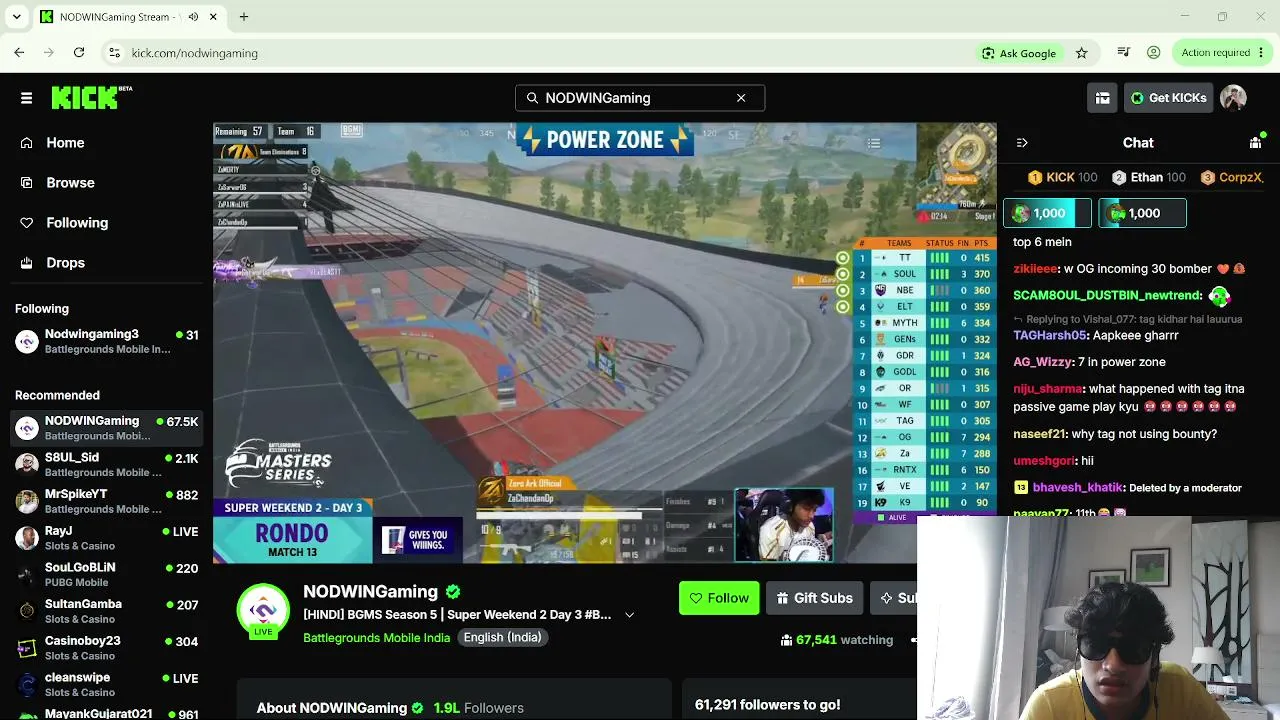View site information next to the address

[114, 53]
